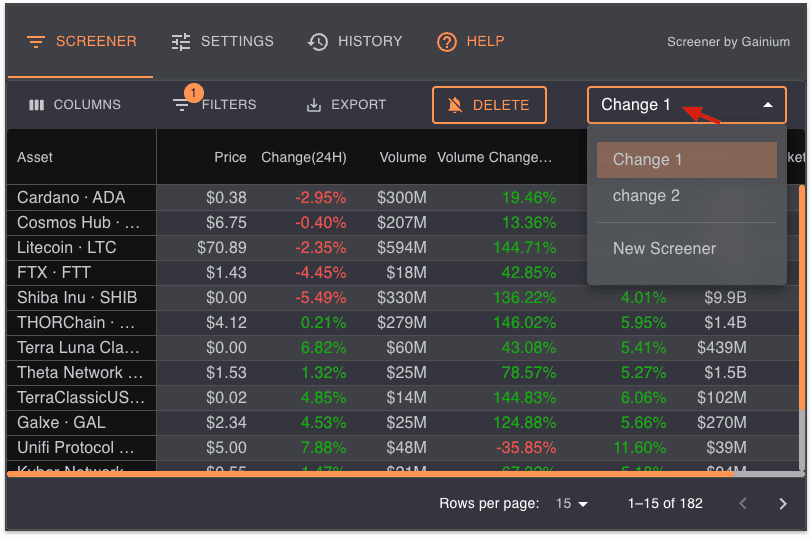Viewport: 812px width, 538px height.
Task: Open the Screener tab
Action: 81,42
